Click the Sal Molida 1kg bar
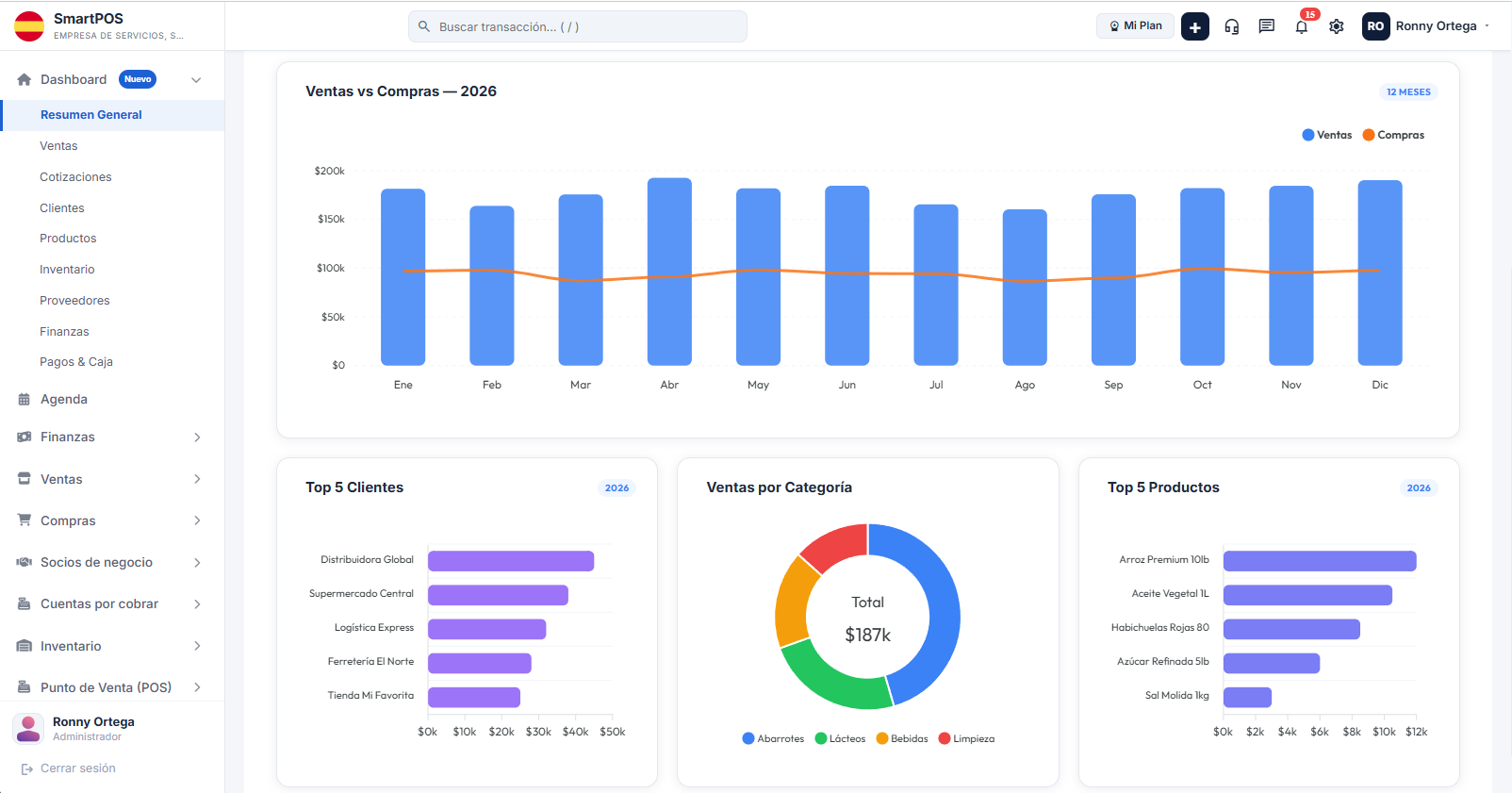Screen dimensions: 1512x793 coord(1248,697)
